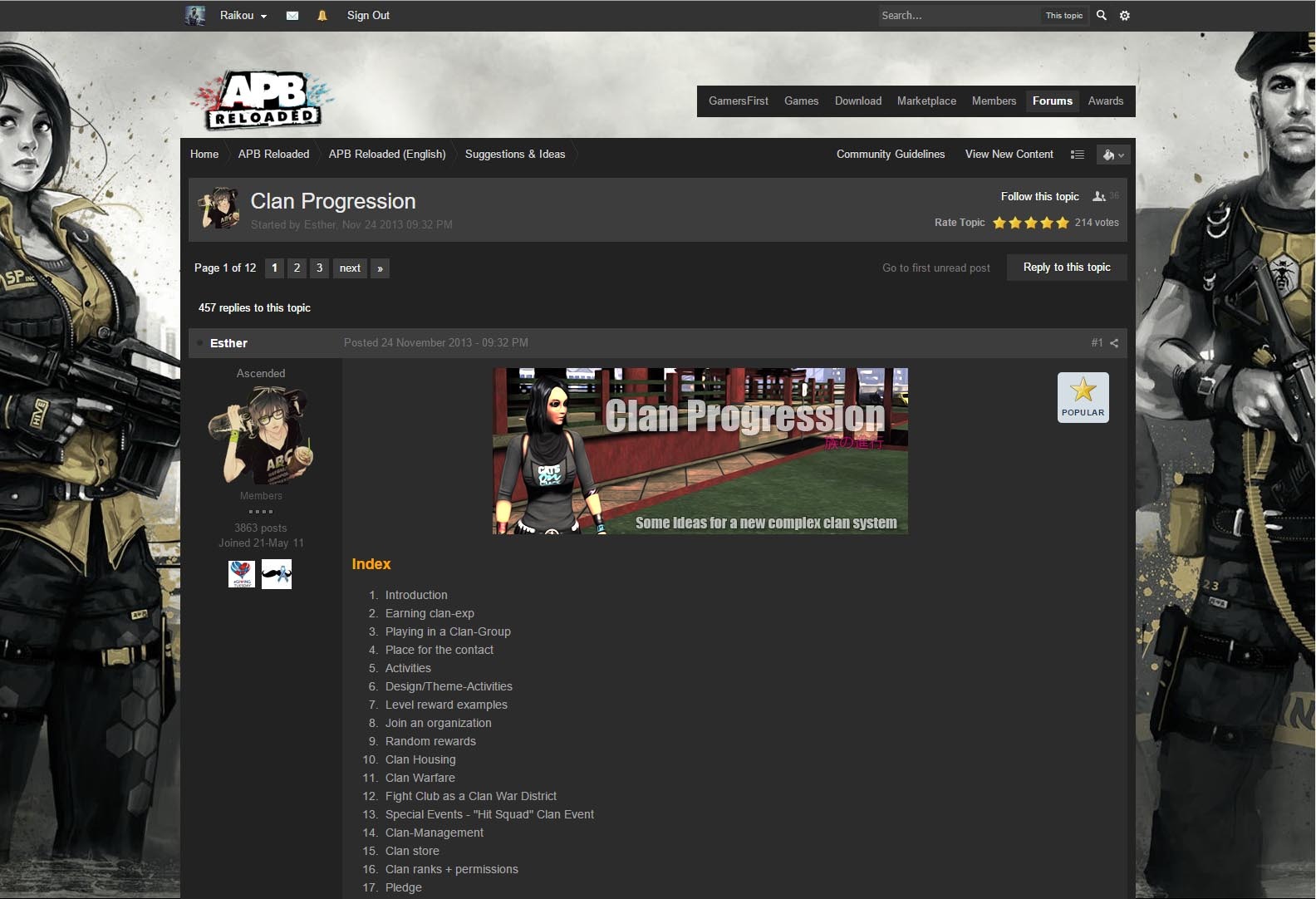Open the messages envelope icon
This screenshot has height=899, width=1316.
[292, 15]
